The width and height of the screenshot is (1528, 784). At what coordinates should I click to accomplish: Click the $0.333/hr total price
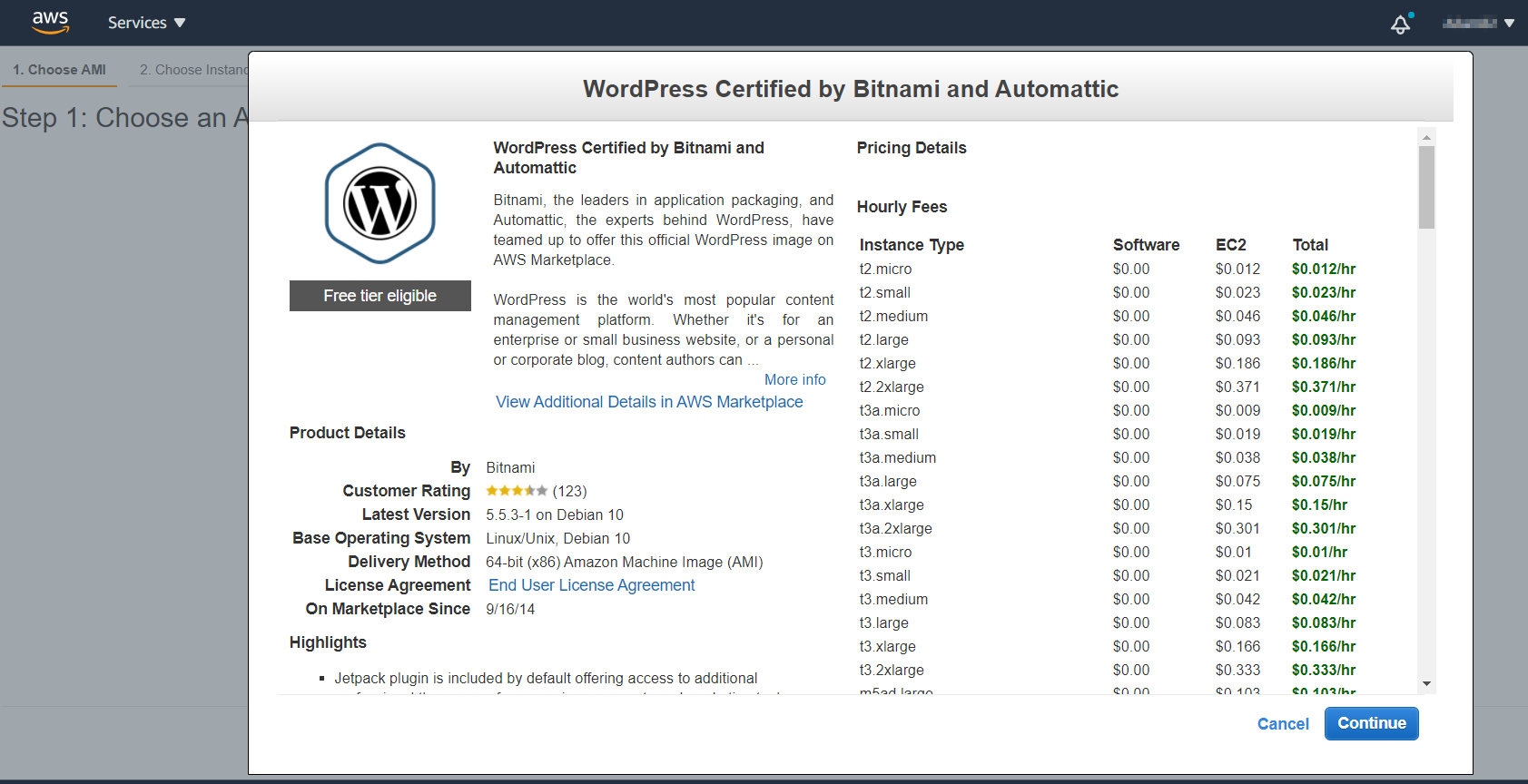pyautogui.click(x=1324, y=670)
